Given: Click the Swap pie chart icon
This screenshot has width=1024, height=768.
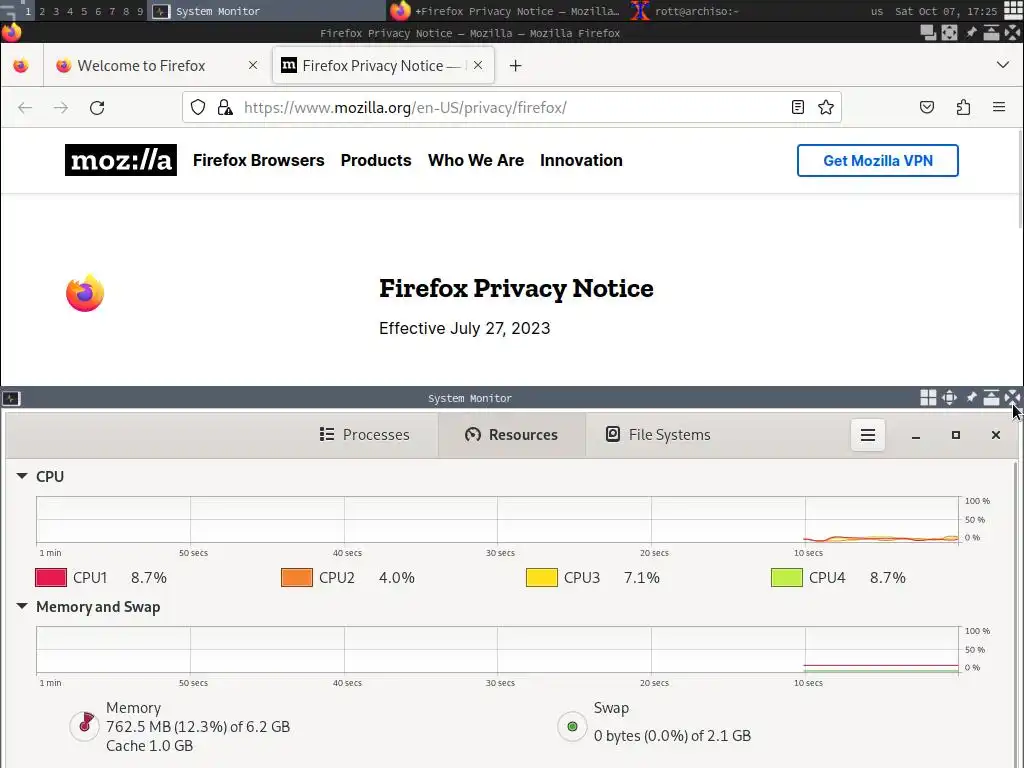Looking at the screenshot, I should tap(572, 726).
